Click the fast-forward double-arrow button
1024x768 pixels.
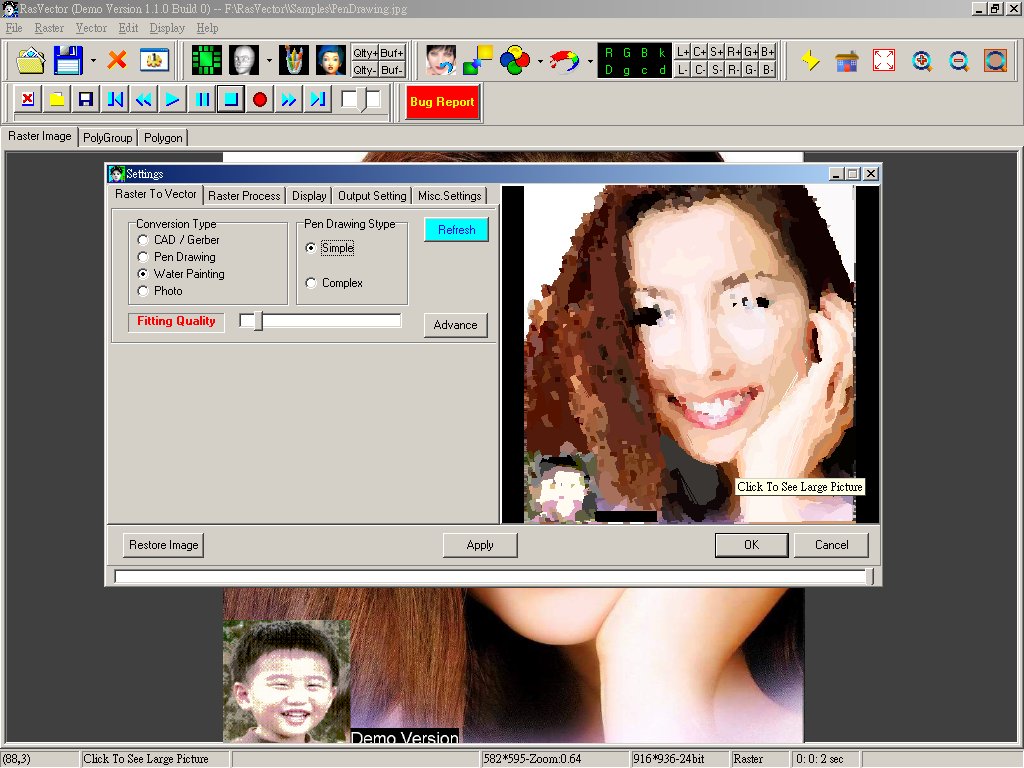click(x=289, y=99)
